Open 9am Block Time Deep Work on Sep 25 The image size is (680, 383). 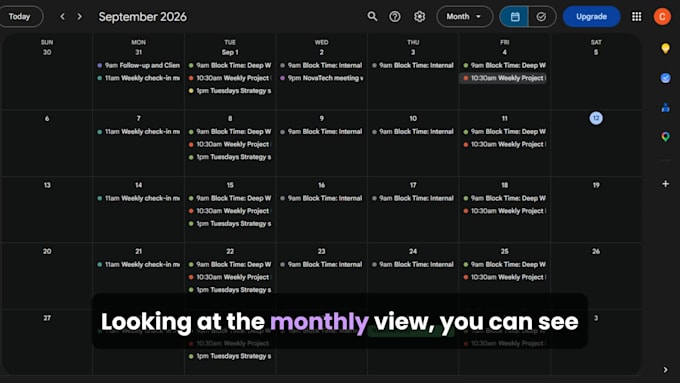click(504, 265)
